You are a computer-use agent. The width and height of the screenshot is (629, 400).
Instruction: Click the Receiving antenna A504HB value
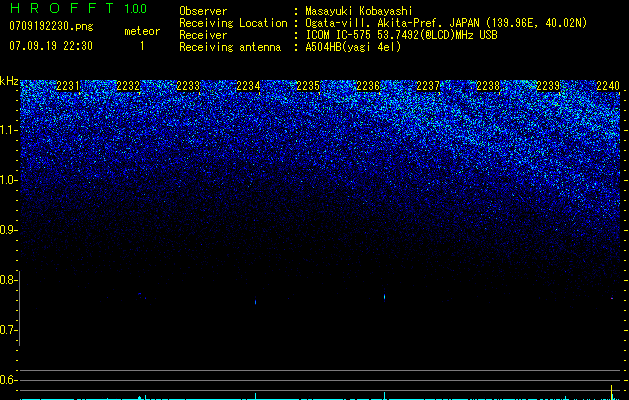(353, 47)
